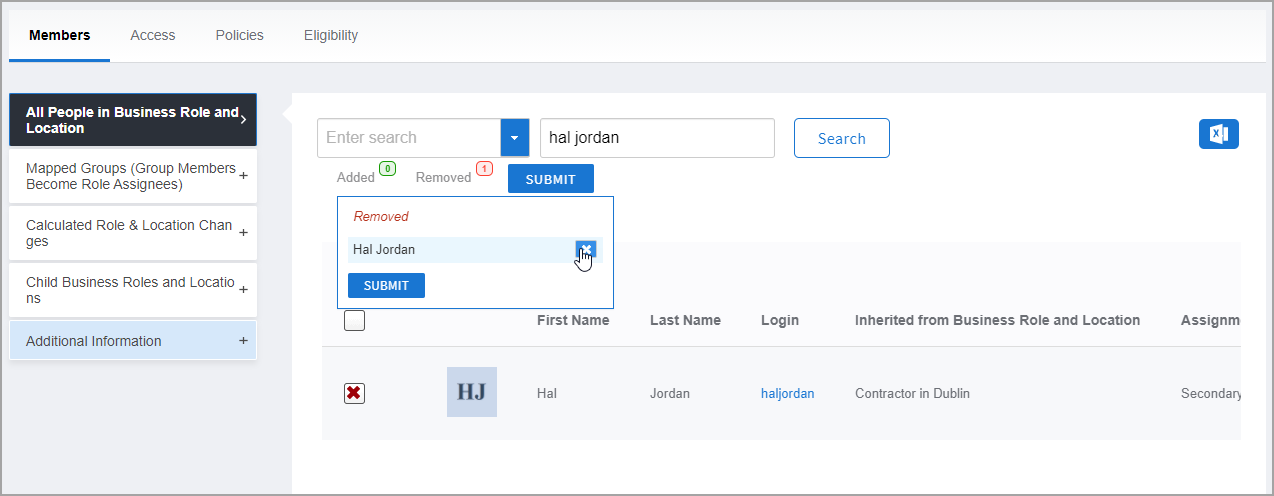Check the select-all header checkbox
This screenshot has width=1274, height=496.
click(x=354, y=321)
